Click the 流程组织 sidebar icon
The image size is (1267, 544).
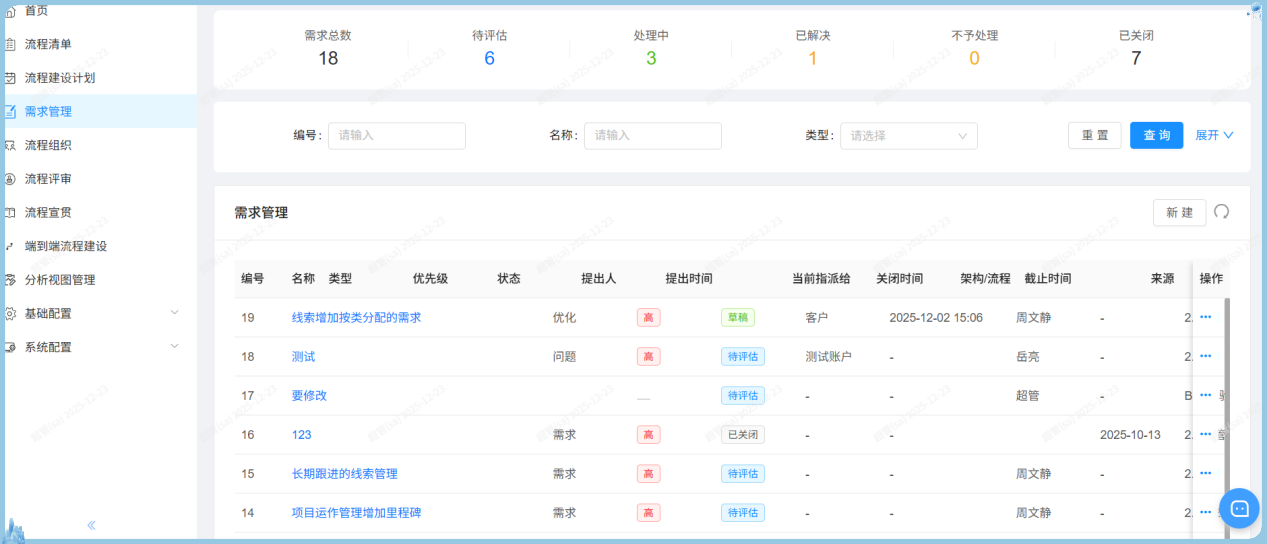click(x=10, y=145)
